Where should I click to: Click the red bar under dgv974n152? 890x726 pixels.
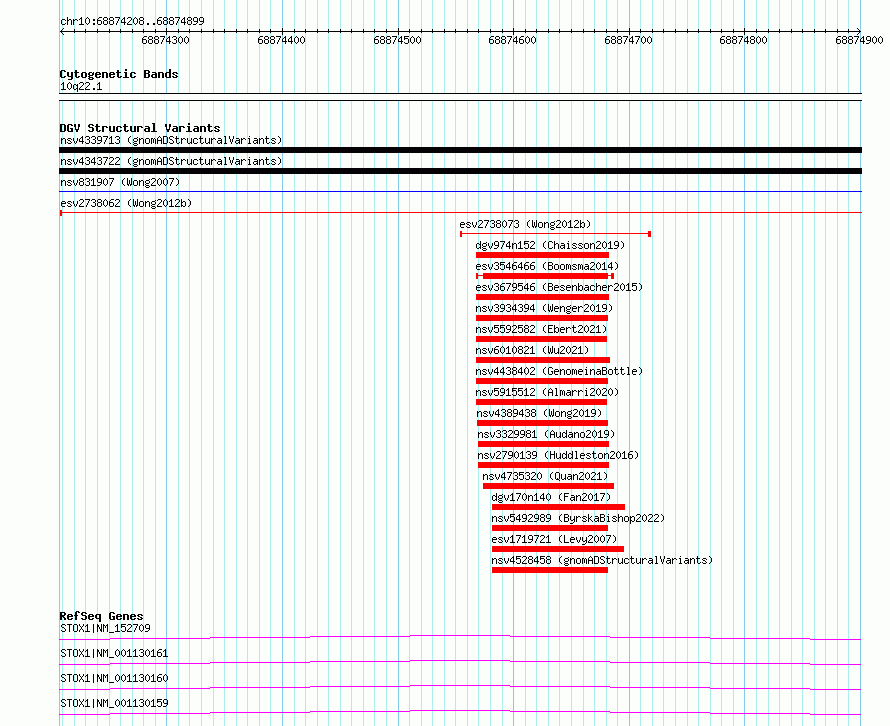(542, 255)
